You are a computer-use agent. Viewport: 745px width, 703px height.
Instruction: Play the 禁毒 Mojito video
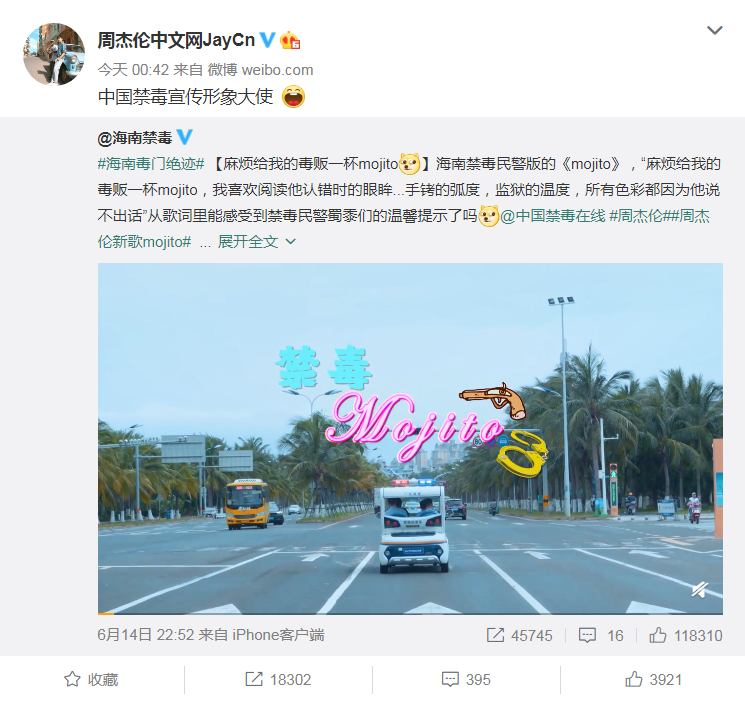(410, 438)
